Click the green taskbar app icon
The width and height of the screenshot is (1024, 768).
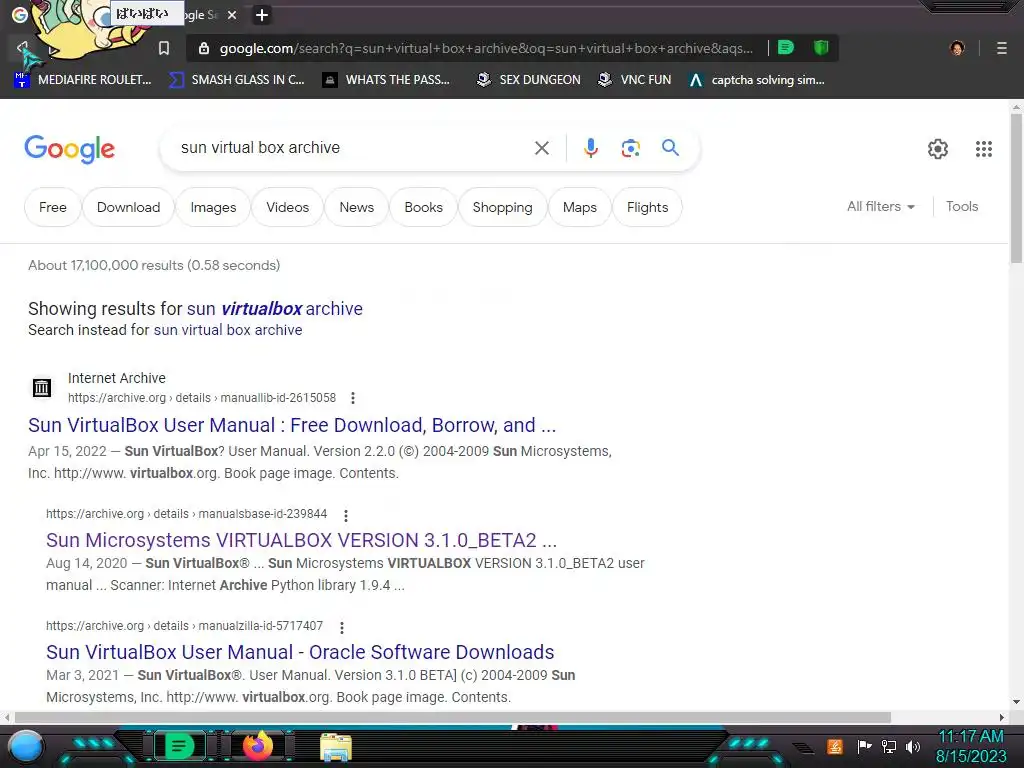pos(179,746)
